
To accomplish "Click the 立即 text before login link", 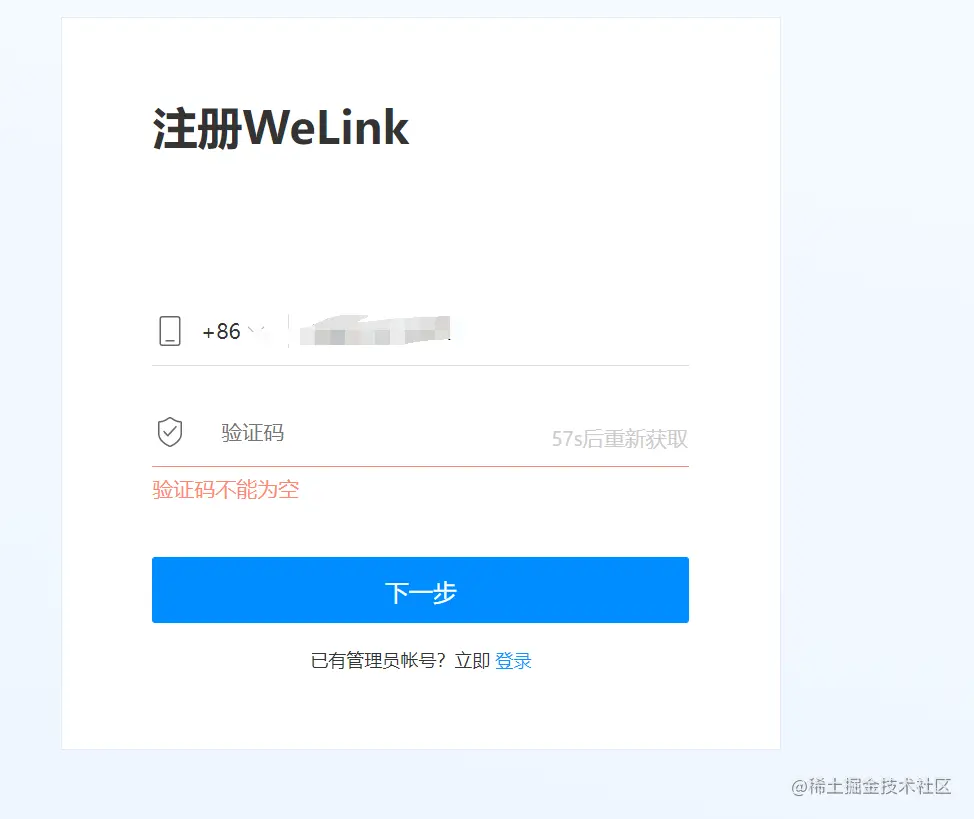I will [472, 661].
